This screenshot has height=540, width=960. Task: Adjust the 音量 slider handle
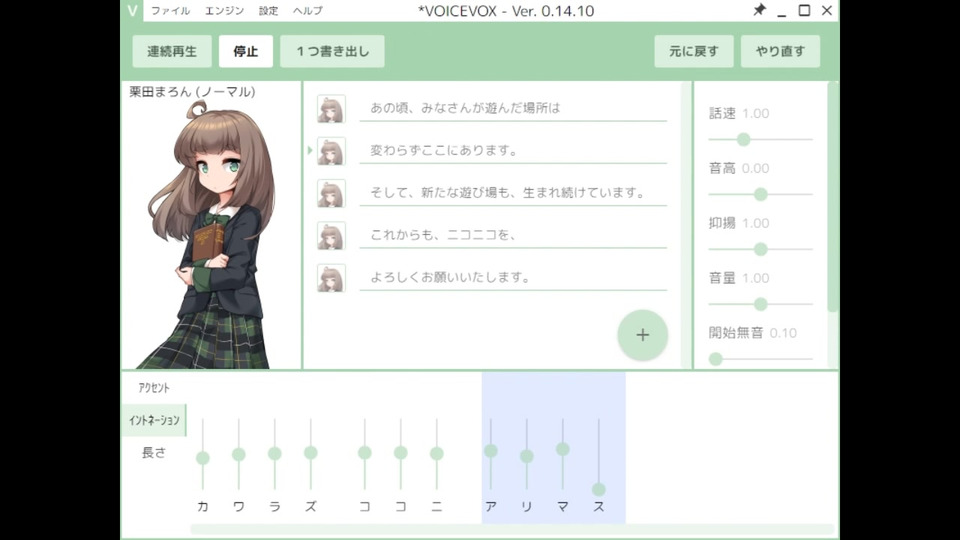tap(760, 304)
